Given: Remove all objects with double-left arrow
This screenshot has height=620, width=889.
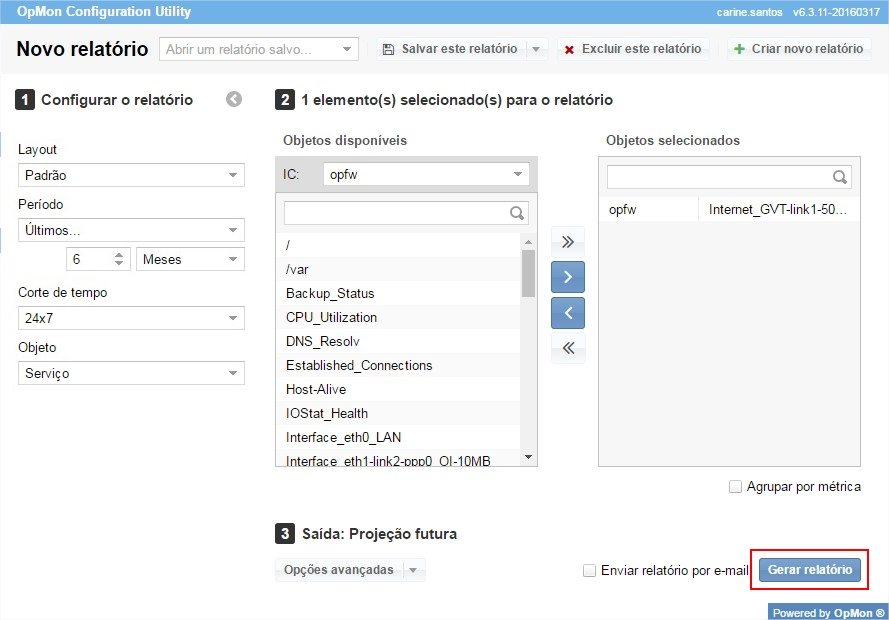Looking at the screenshot, I should (x=568, y=348).
